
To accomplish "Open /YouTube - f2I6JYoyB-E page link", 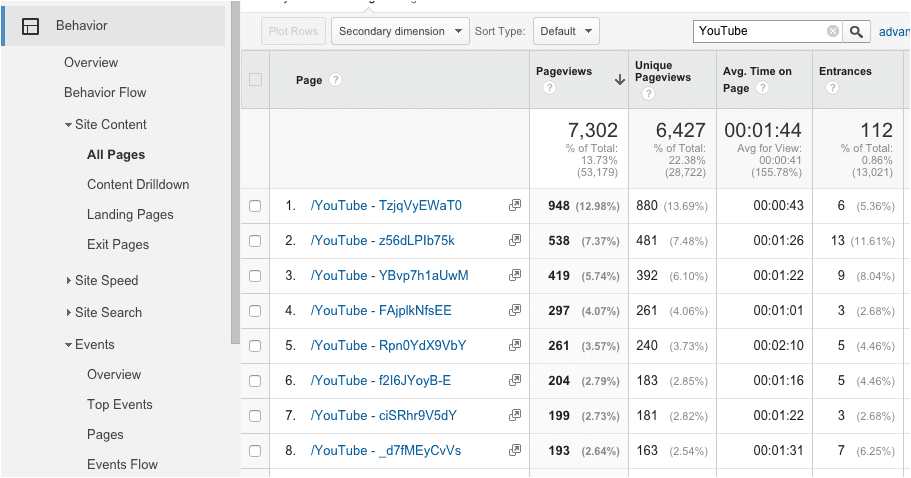I will coord(381,380).
